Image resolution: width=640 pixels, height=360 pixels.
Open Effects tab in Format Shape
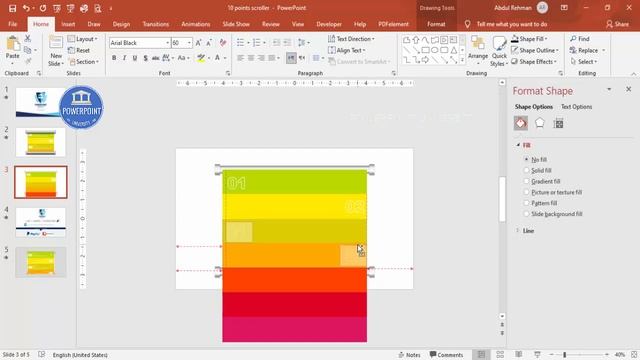point(540,123)
